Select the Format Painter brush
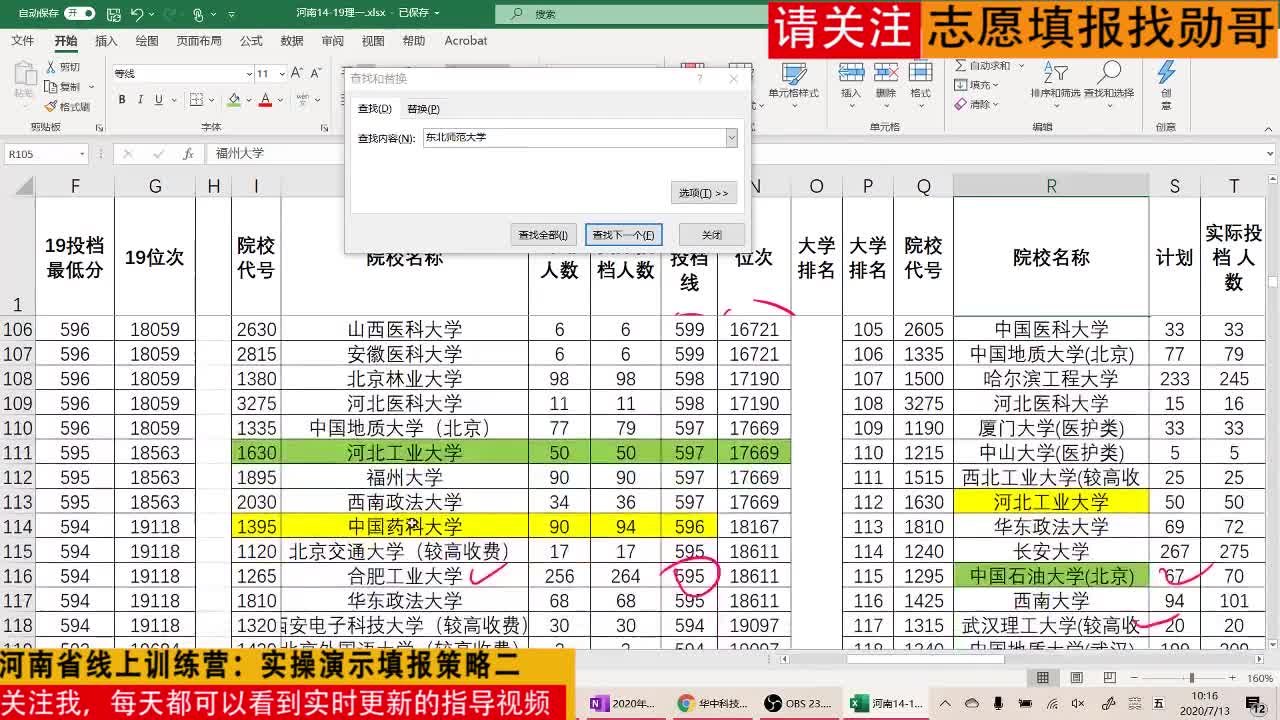1280x720 pixels. (x=51, y=107)
